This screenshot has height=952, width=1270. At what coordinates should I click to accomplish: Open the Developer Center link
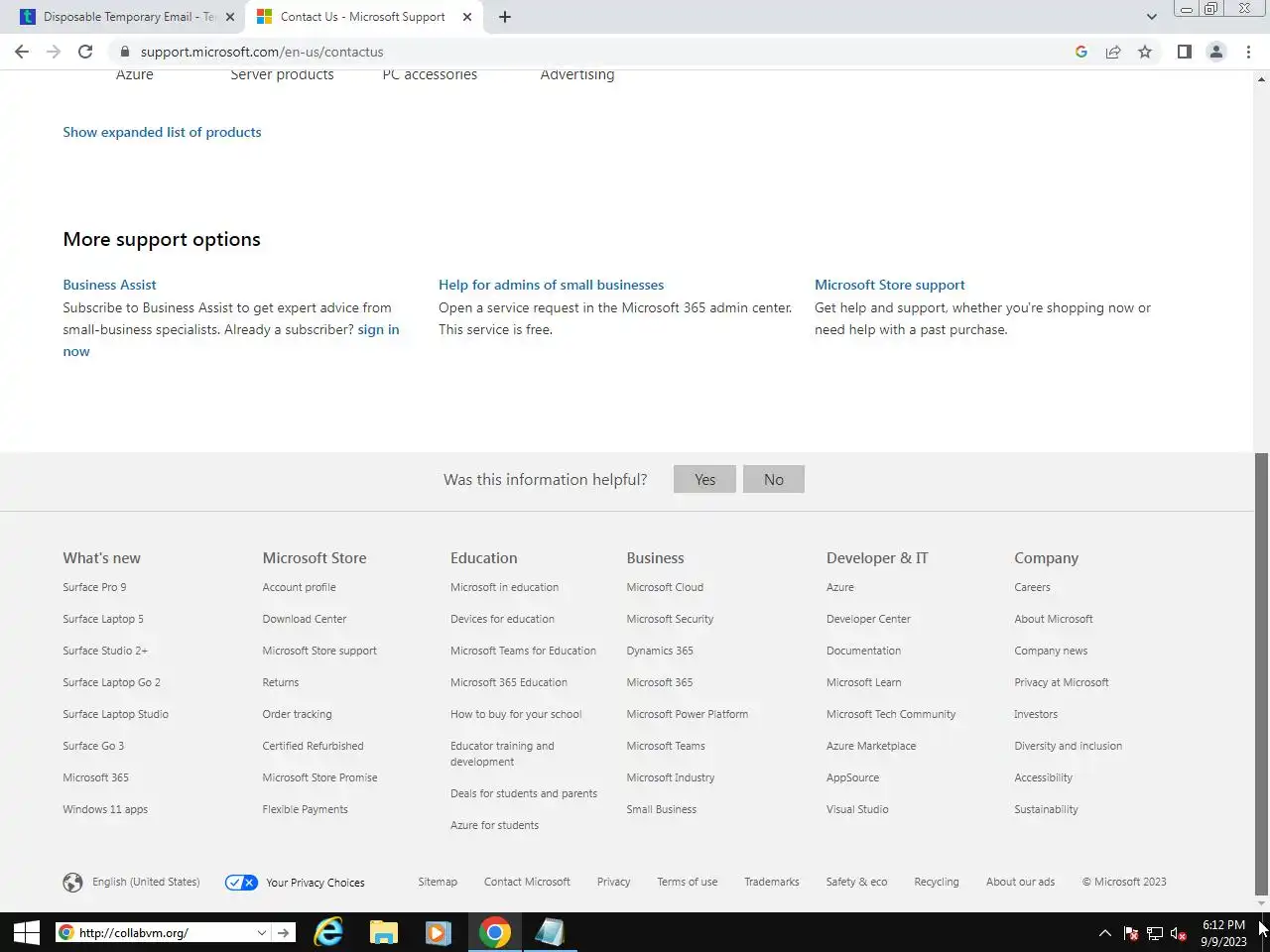[868, 619]
